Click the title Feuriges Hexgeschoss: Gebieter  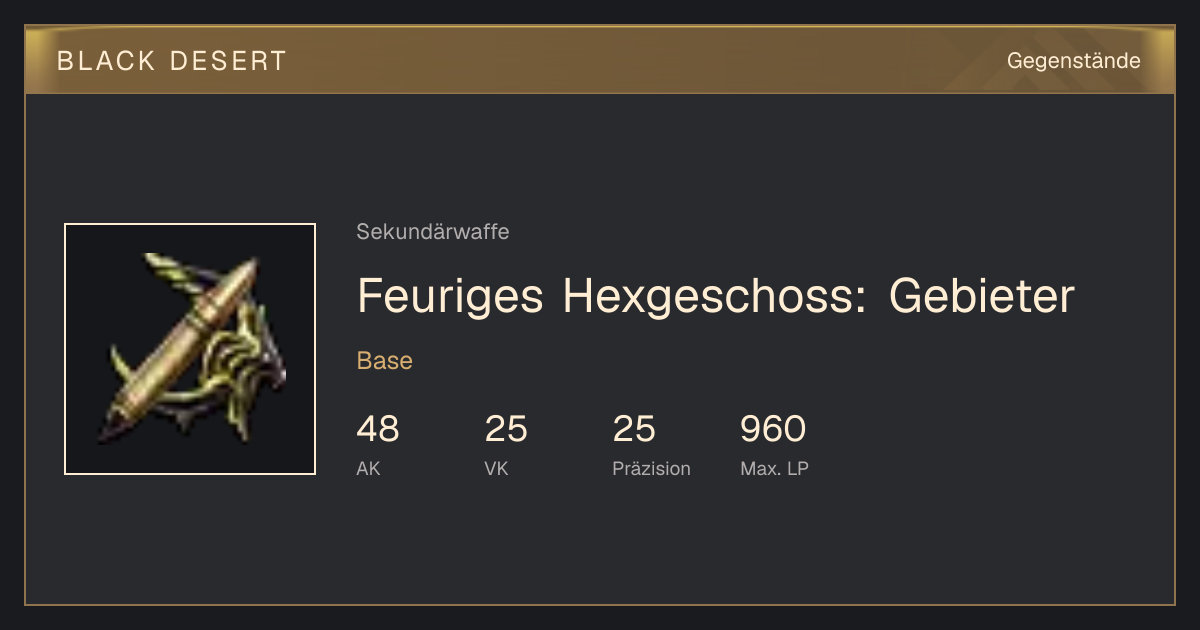point(715,296)
